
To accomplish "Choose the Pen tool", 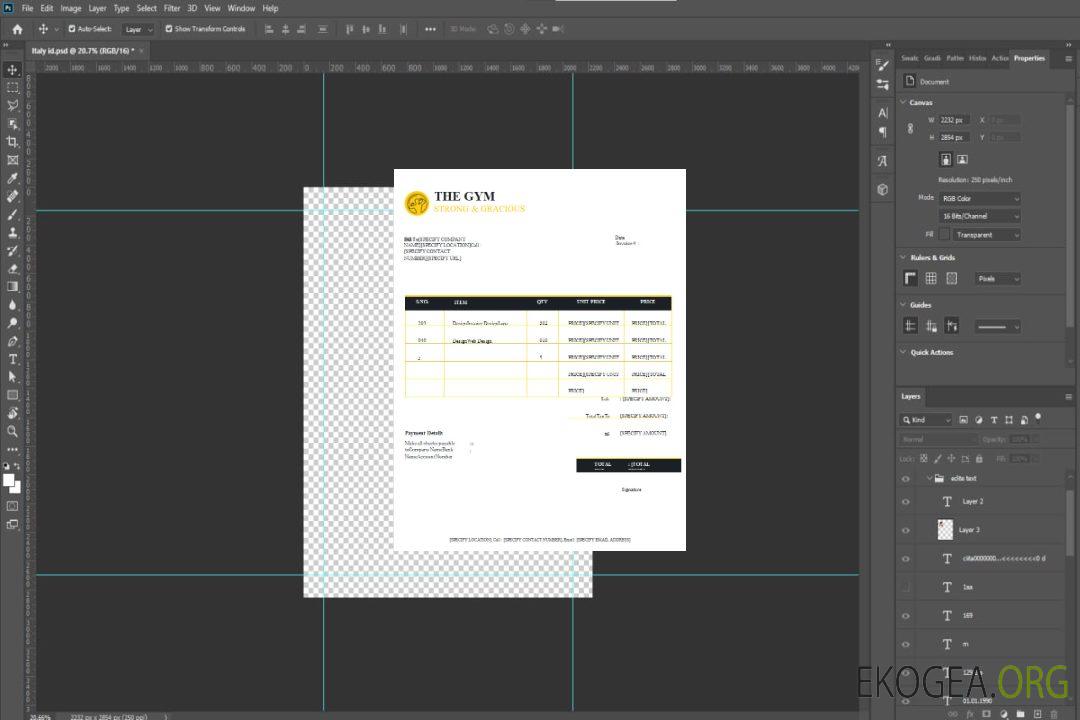I will pos(13,341).
